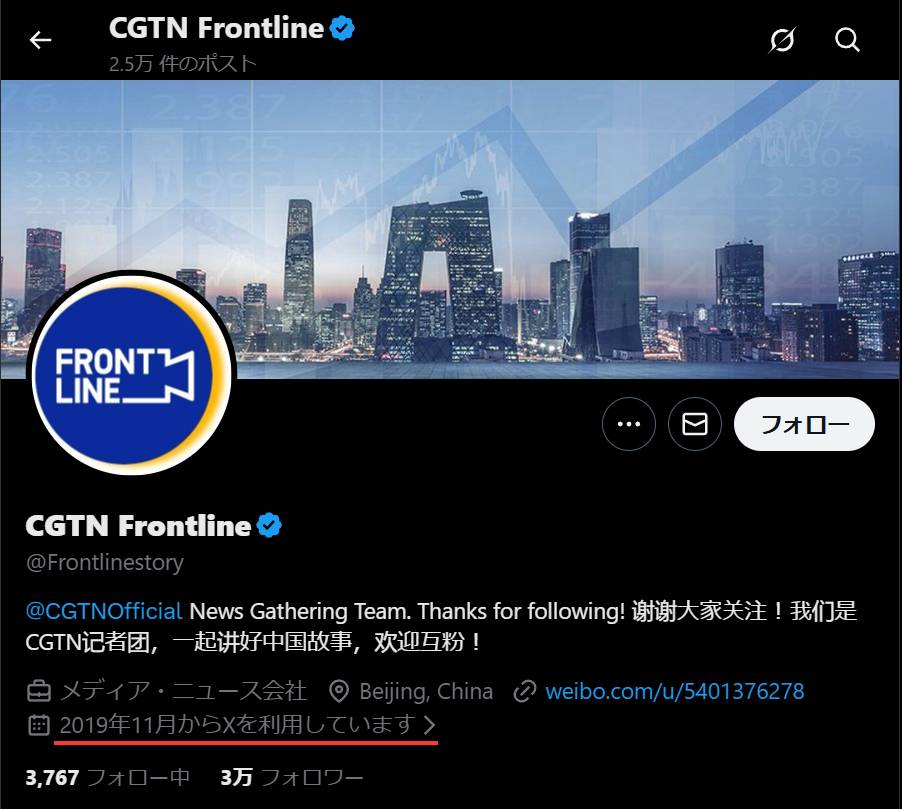Open the three-dot more options menu

pos(629,424)
